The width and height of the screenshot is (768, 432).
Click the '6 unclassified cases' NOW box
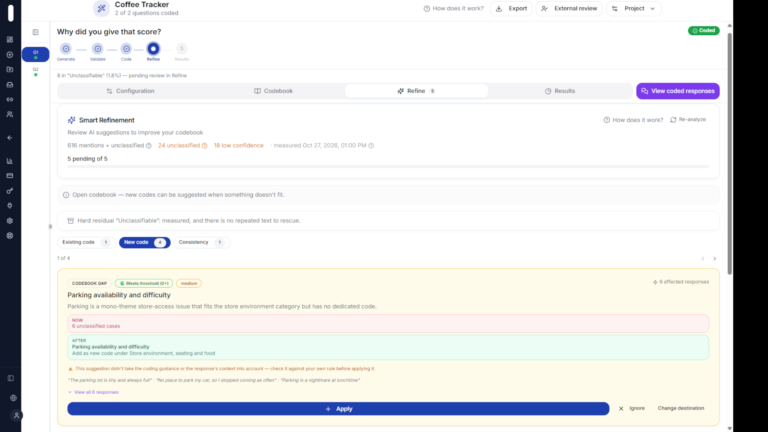click(x=388, y=323)
